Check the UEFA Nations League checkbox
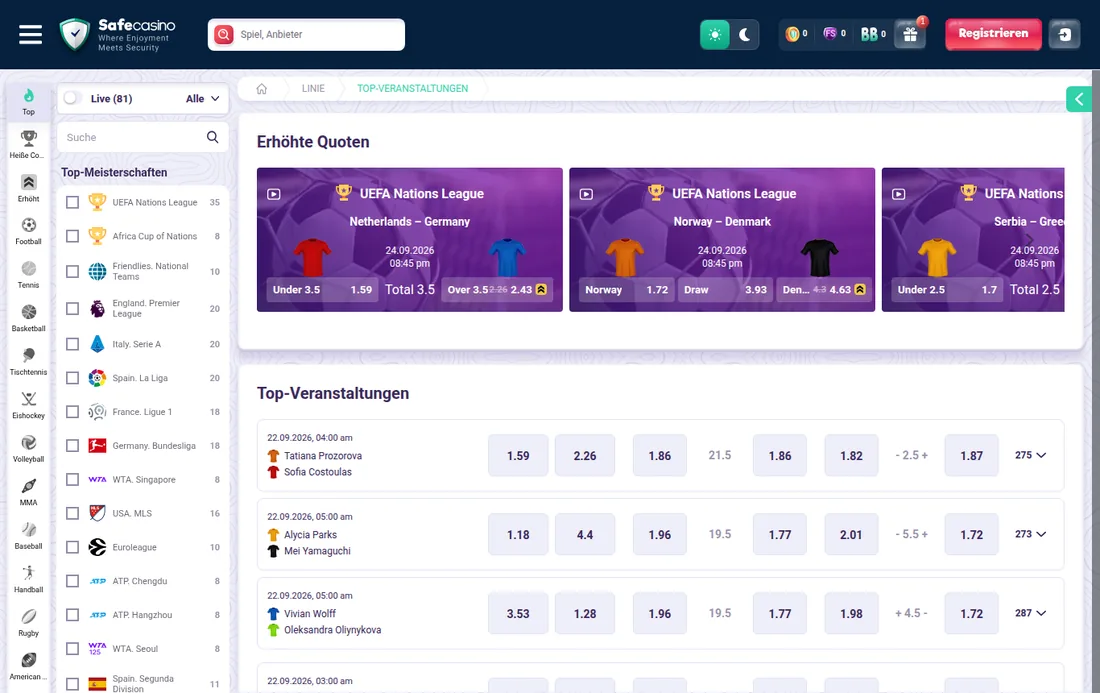The image size is (1100, 693). point(72,202)
